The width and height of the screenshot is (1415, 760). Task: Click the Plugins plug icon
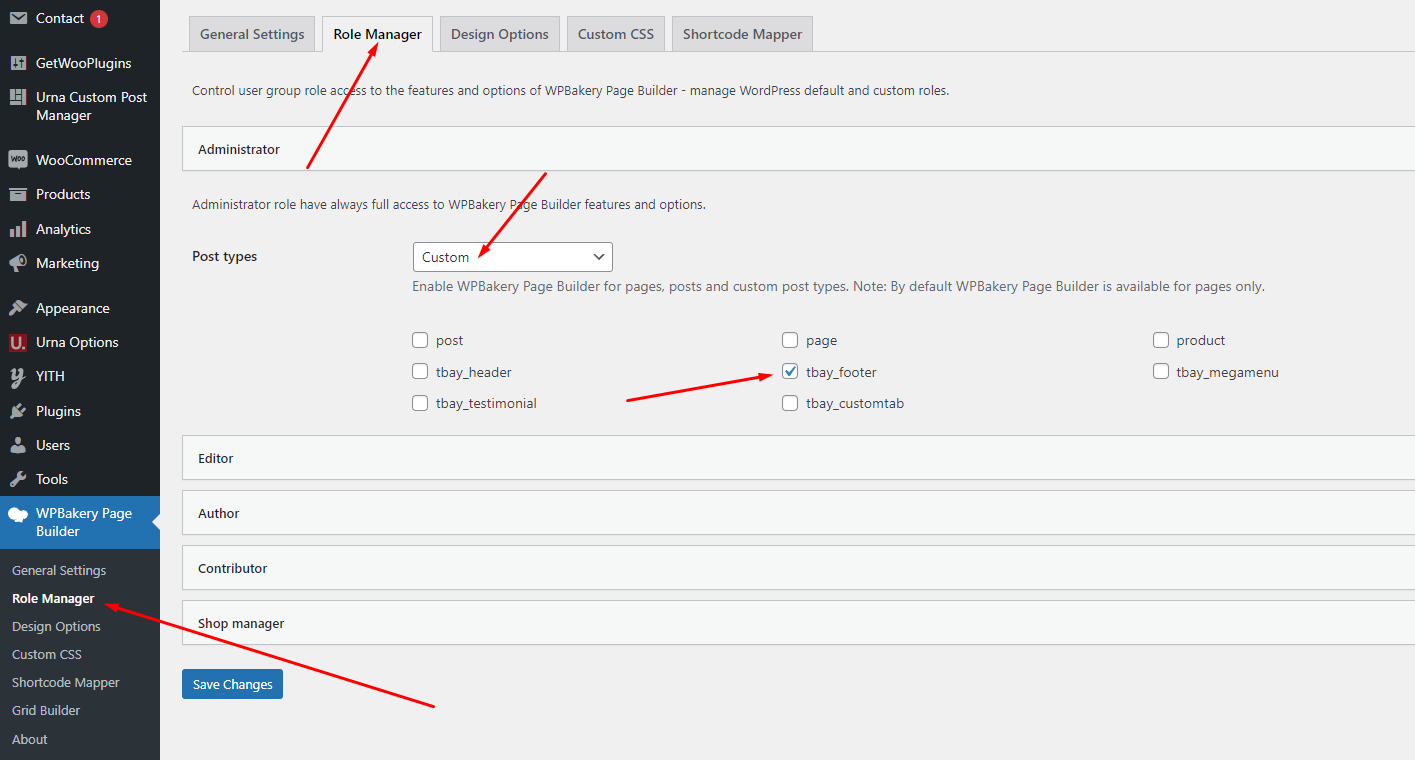[18, 411]
